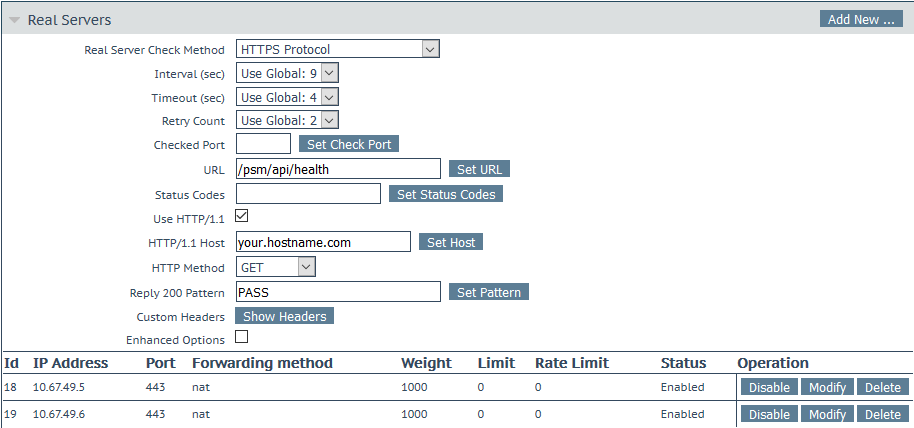Click the Set Pattern button

[x=488, y=292]
